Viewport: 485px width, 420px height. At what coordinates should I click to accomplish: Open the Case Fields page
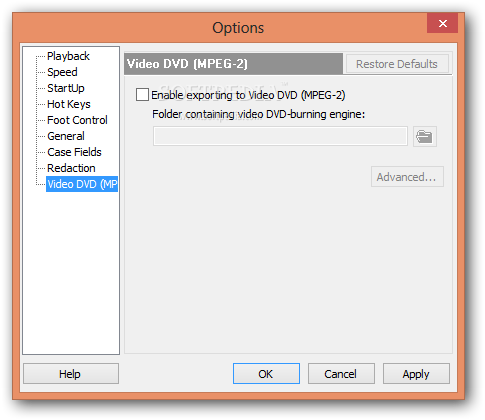(x=74, y=152)
